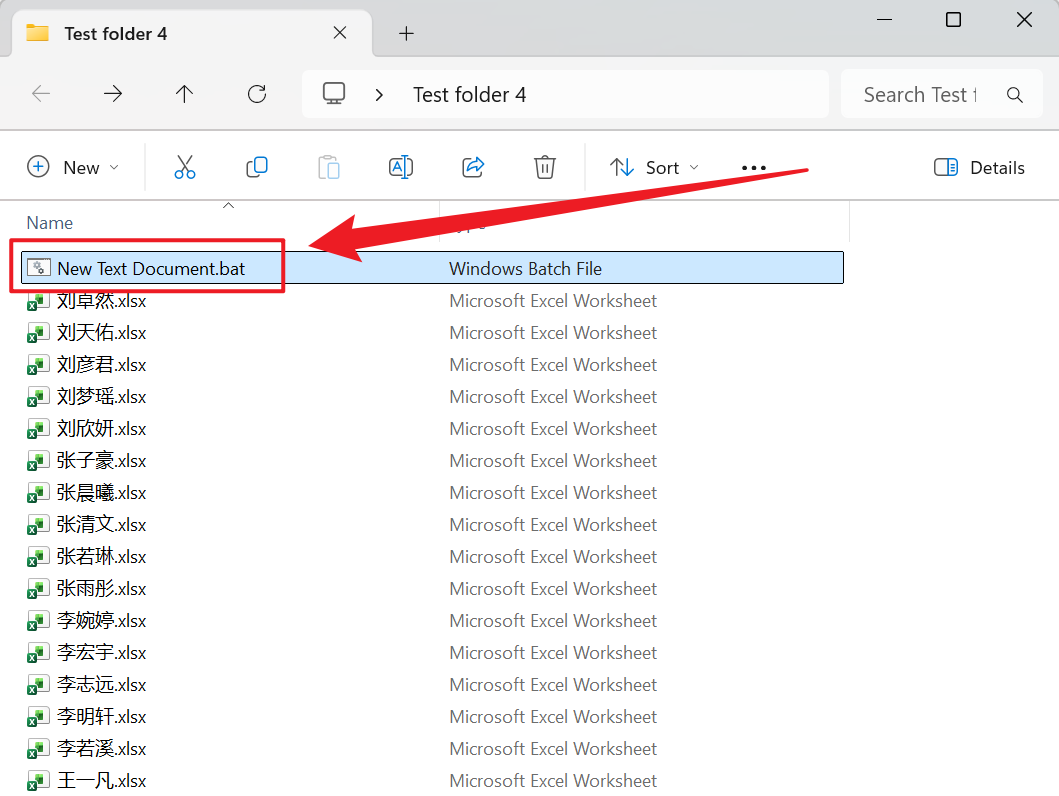Click the Copy icon in toolbar
Screen dimensions: 1059x796
coord(257,167)
